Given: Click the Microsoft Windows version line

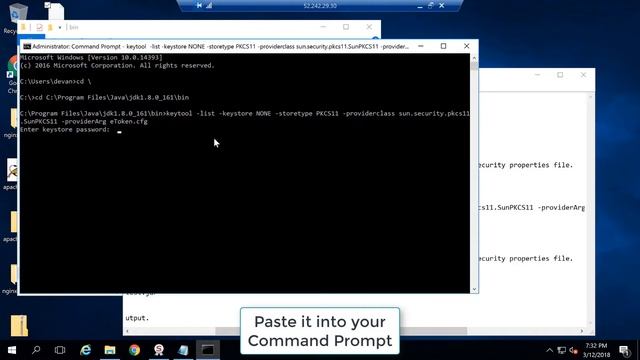Looking at the screenshot, I should 91,58.
